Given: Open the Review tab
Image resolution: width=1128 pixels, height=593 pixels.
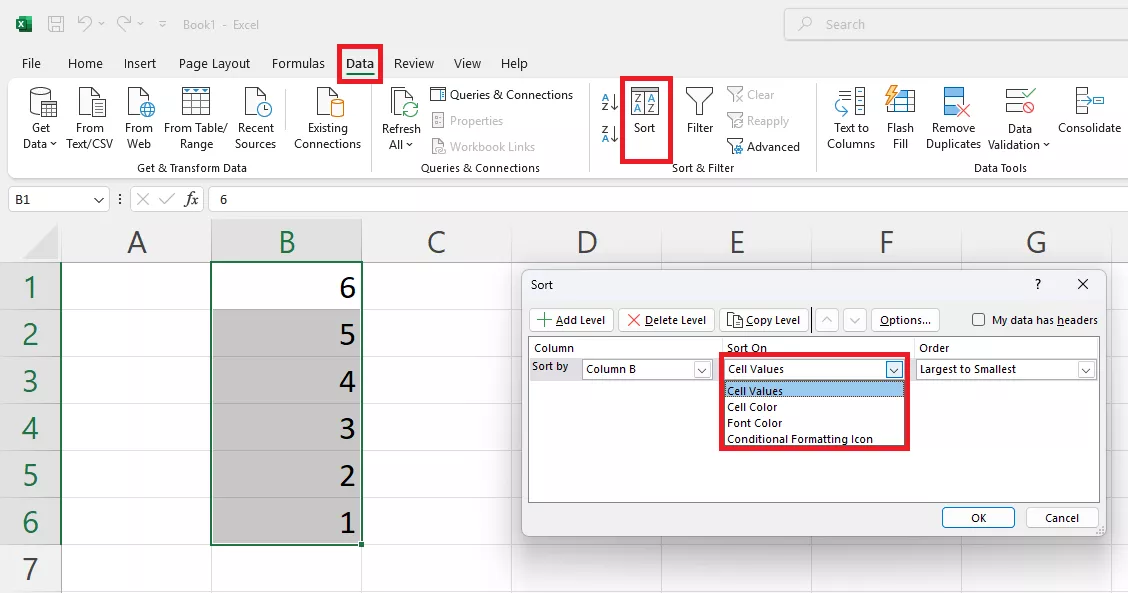Looking at the screenshot, I should (414, 63).
